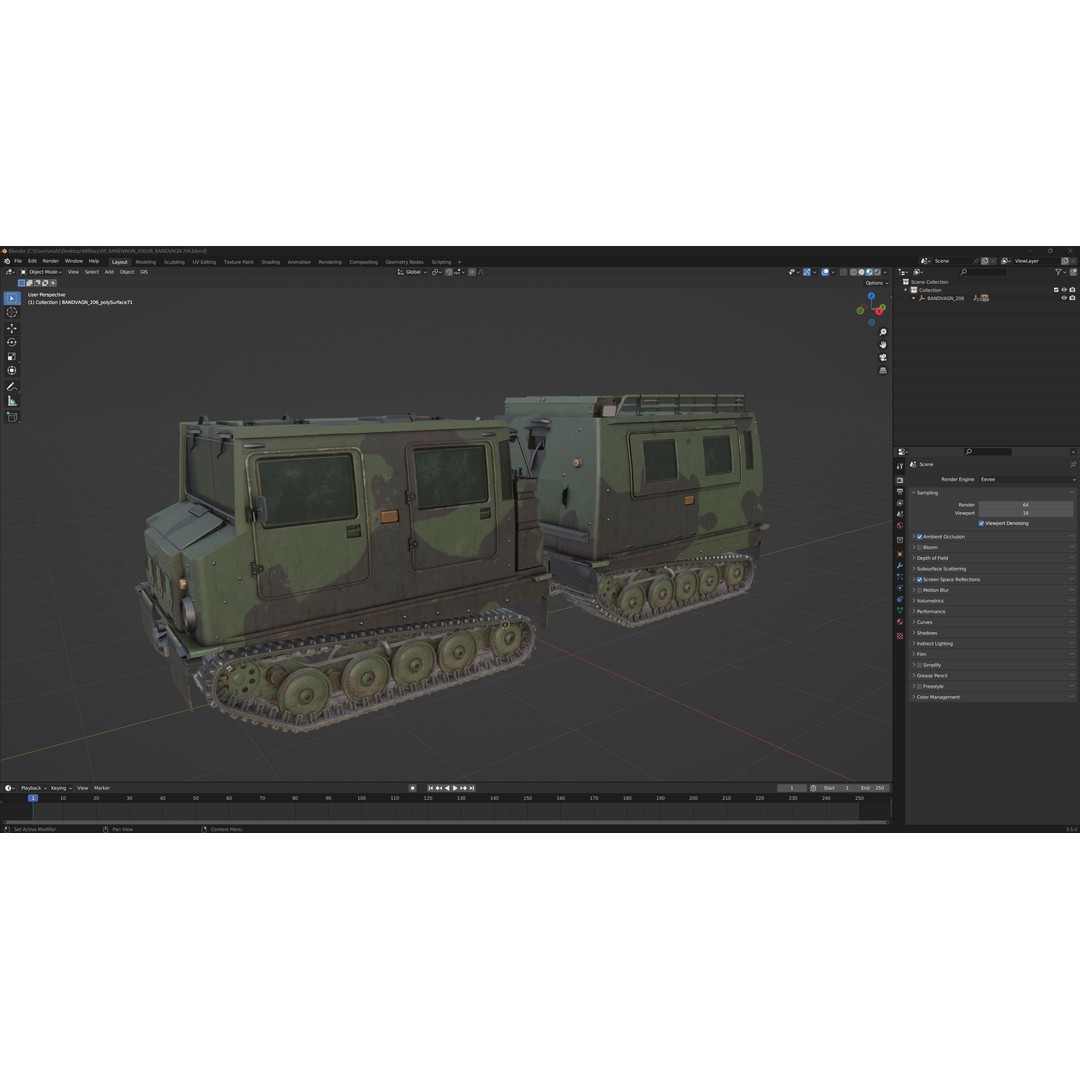Switch to wireframe viewport shading
This screenshot has height=1080, width=1080.
coord(853,272)
